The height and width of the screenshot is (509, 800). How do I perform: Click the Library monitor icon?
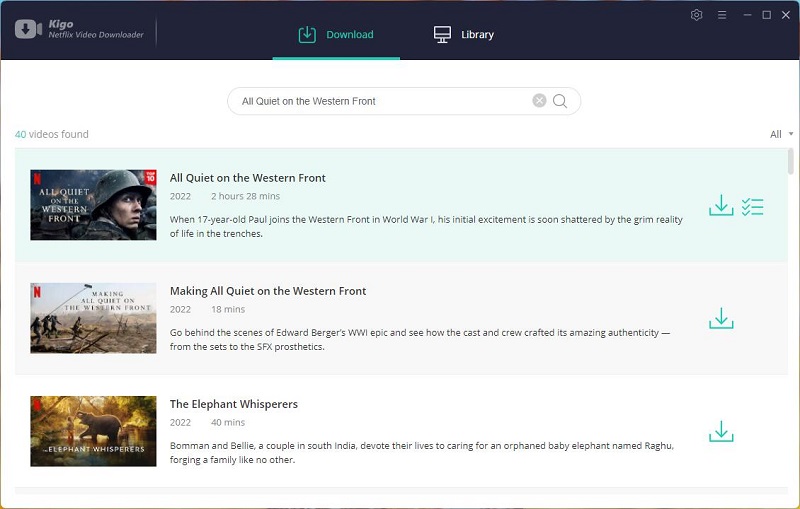[442, 35]
